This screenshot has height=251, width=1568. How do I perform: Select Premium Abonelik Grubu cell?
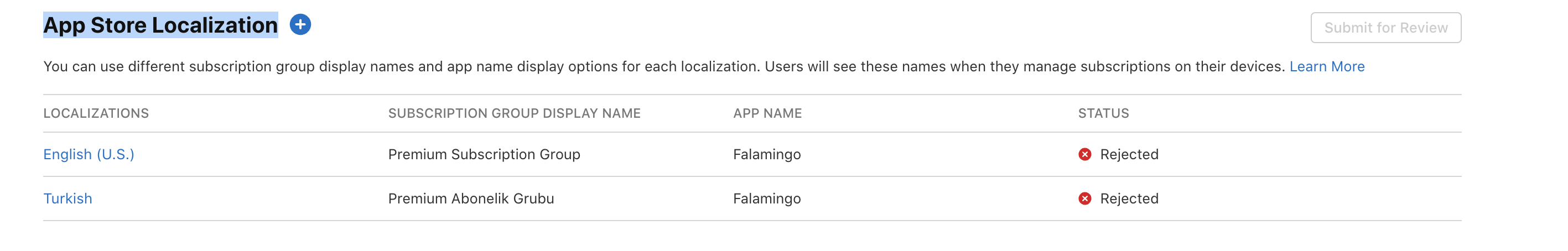coord(471,198)
